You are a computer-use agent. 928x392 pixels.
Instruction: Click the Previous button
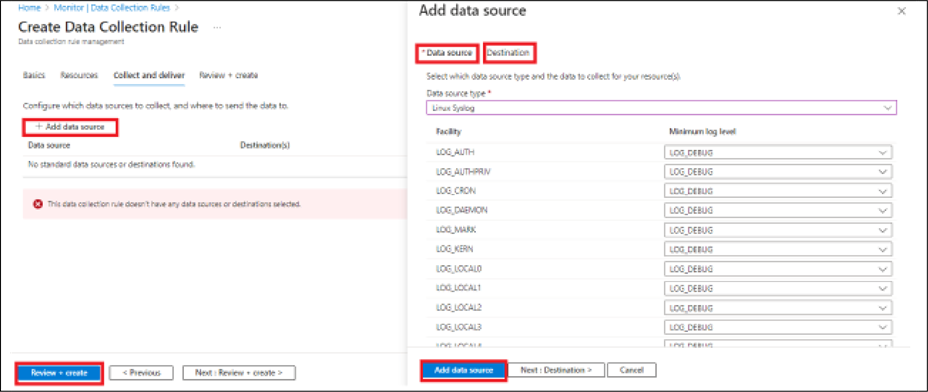(141, 372)
